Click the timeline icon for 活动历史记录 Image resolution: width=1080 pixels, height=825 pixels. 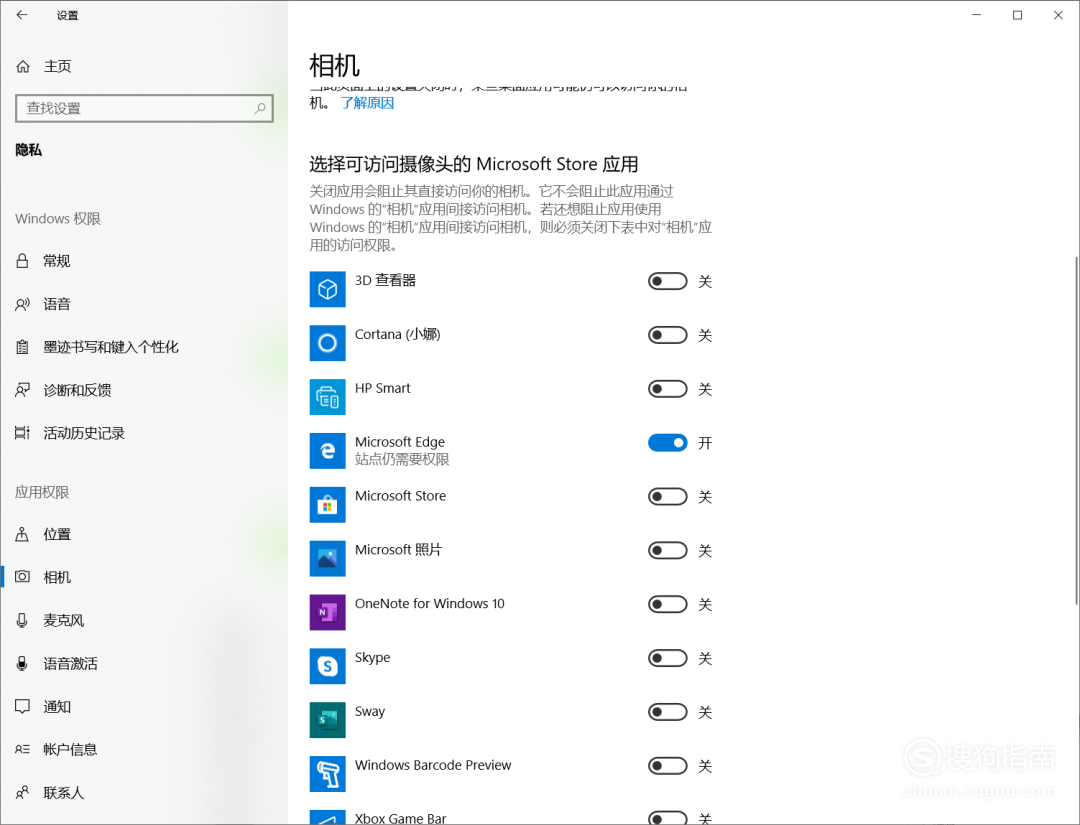click(22, 433)
